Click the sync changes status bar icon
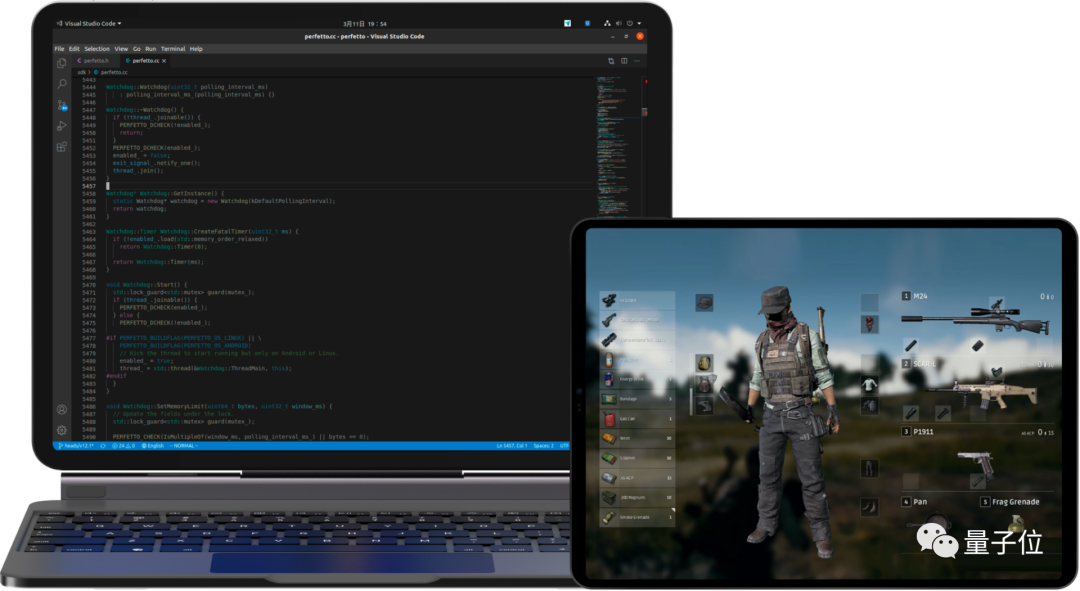 point(103,446)
